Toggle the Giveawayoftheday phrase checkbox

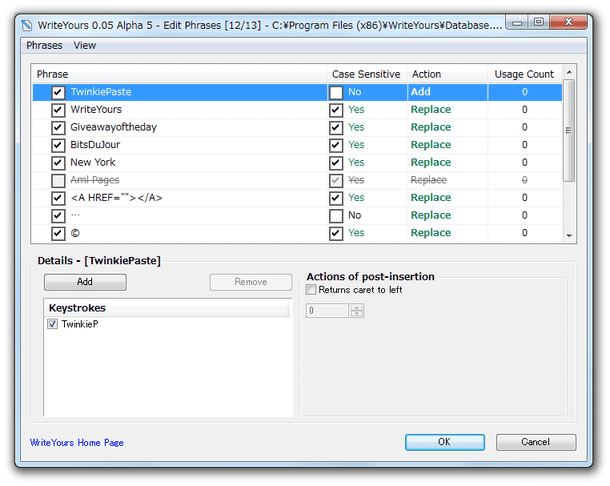58,127
